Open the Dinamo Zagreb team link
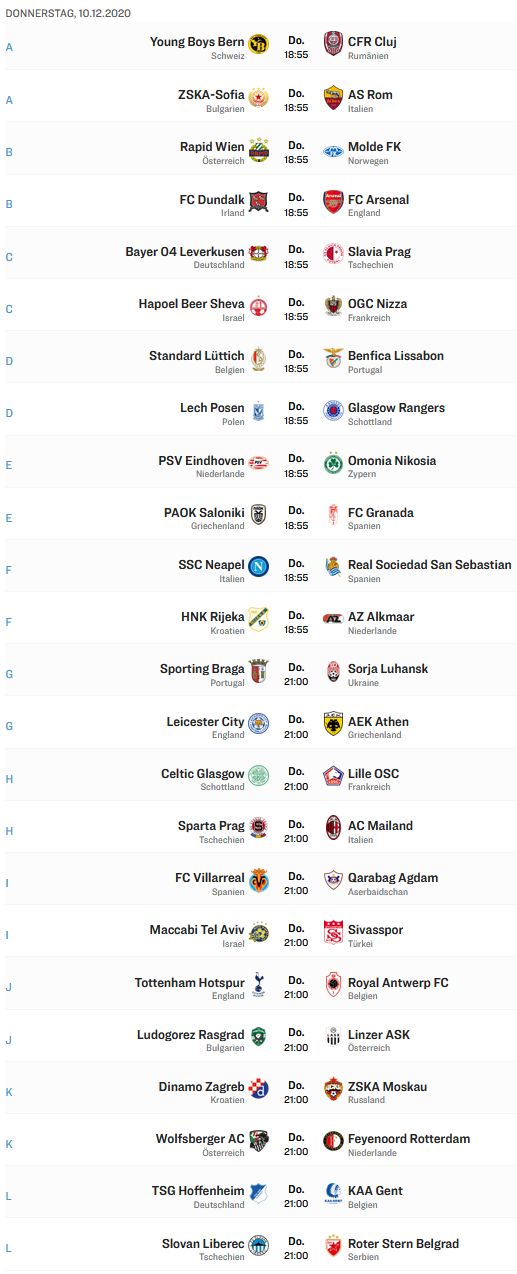This screenshot has width=517, height=1274. pyautogui.click(x=201, y=1087)
